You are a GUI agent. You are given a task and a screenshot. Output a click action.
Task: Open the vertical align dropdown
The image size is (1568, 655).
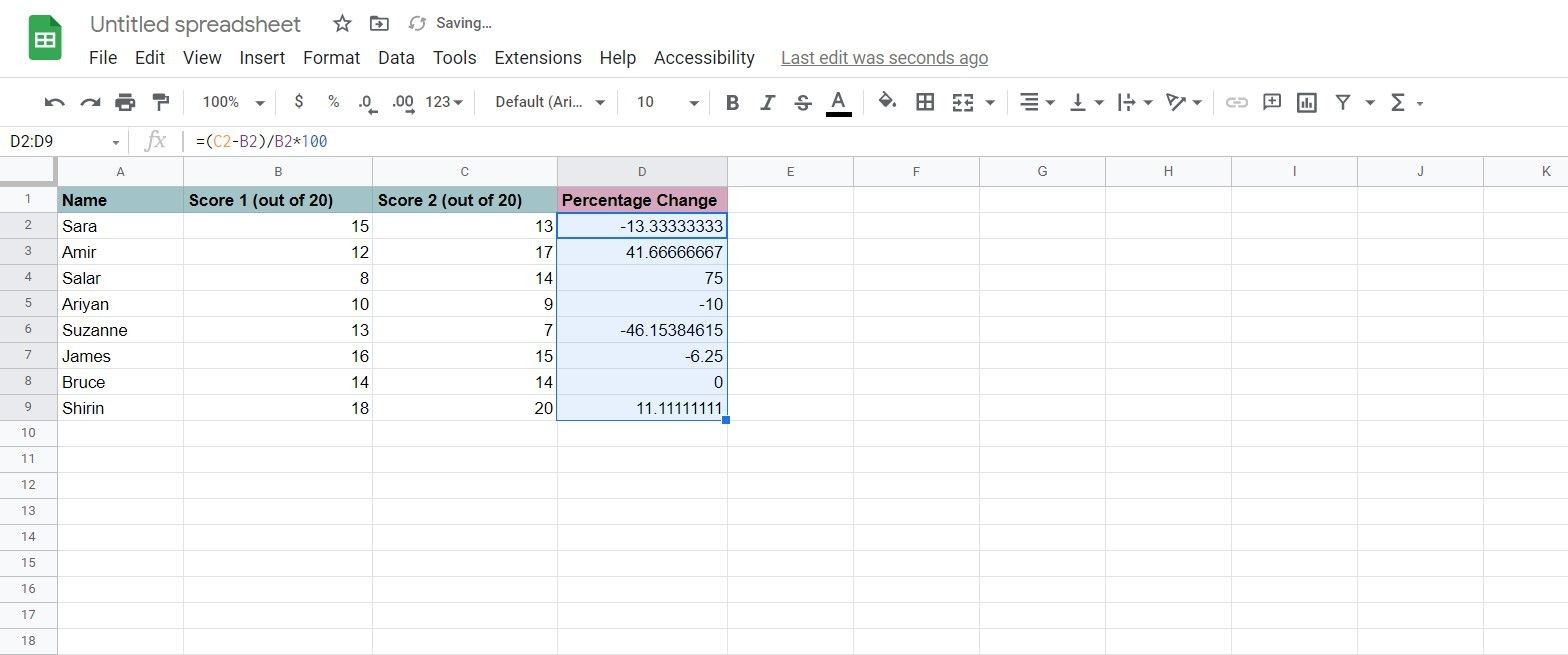[x=1086, y=102]
